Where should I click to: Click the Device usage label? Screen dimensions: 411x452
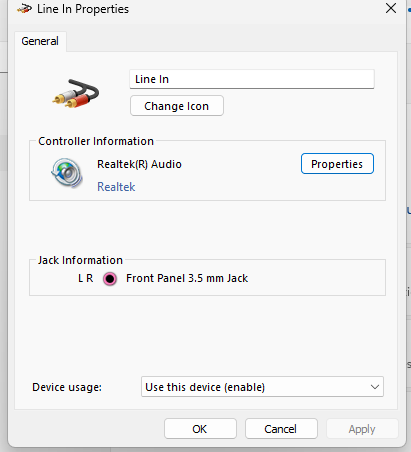coord(67,387)
